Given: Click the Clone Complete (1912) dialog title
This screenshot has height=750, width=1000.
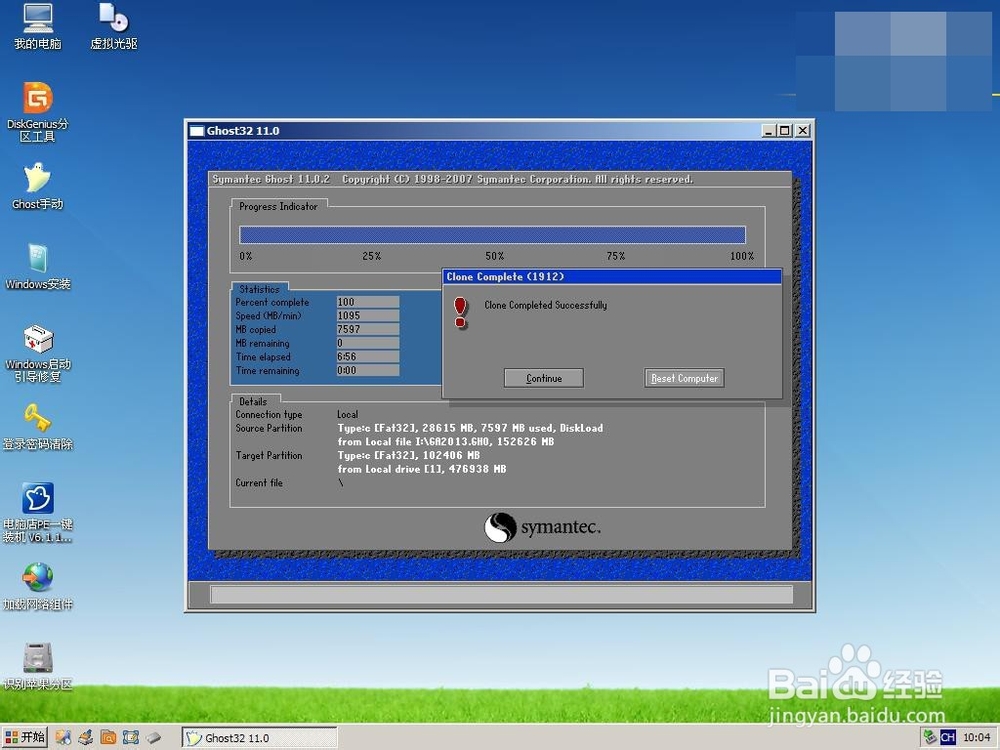Looking at the screenshot, I should (505, 277).
